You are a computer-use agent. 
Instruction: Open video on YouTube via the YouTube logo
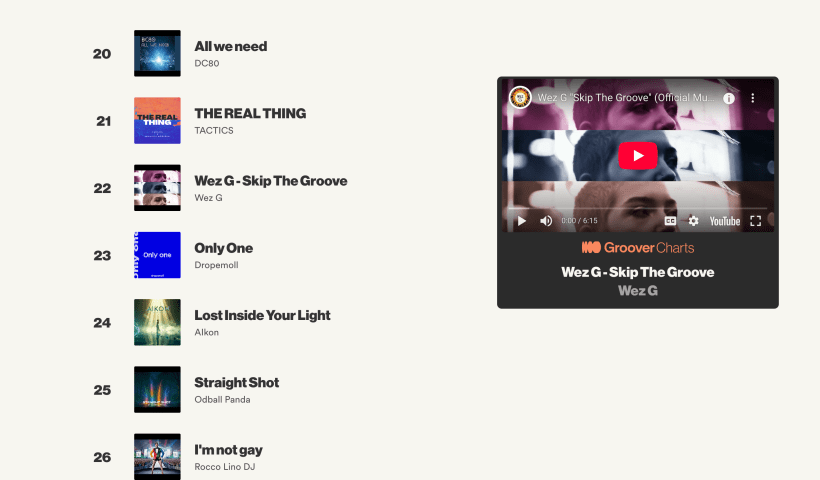pyautogui.click(x=724, y=221)
